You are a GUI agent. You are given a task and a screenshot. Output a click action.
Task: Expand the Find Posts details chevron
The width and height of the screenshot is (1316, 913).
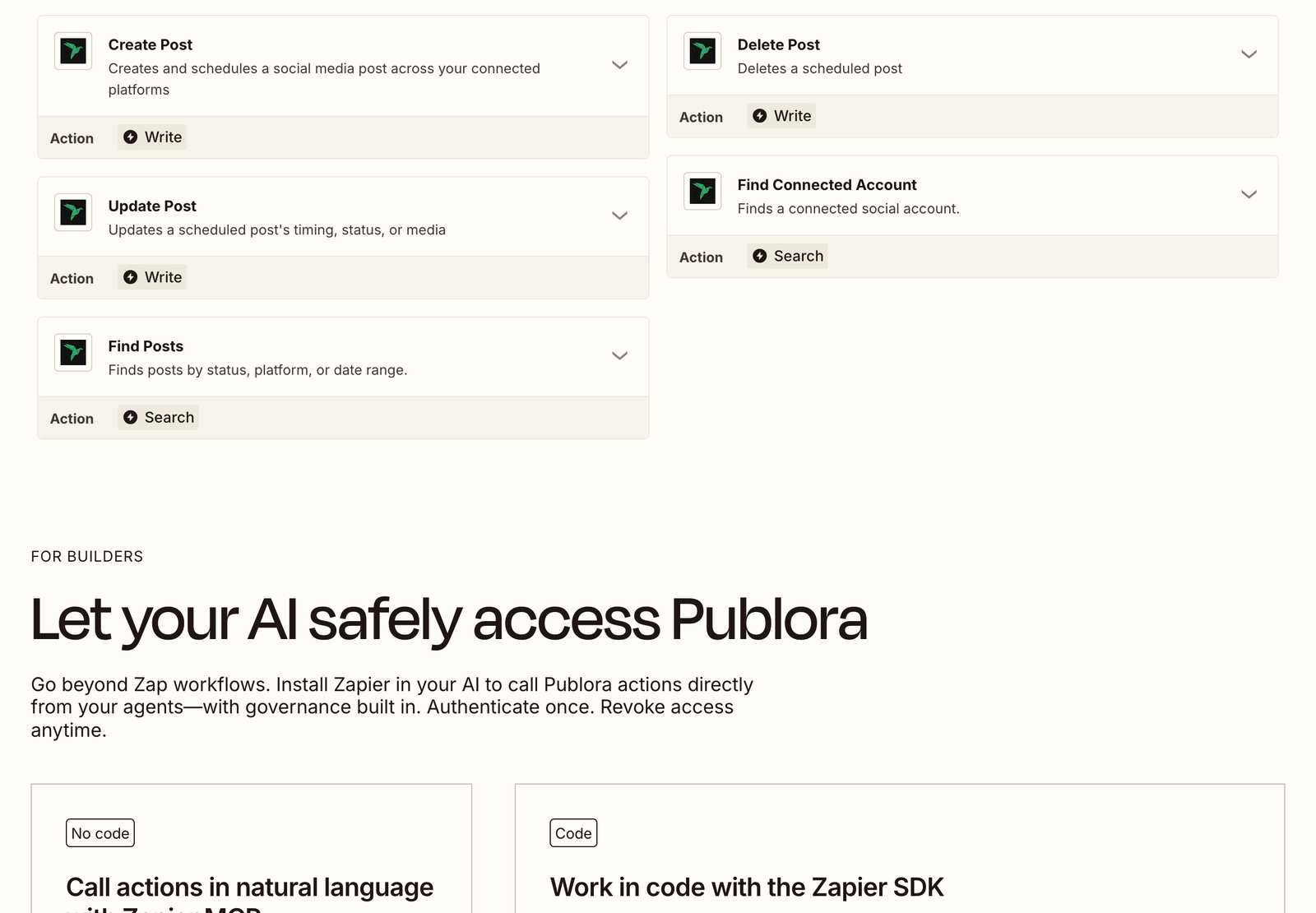pos(619,355)
